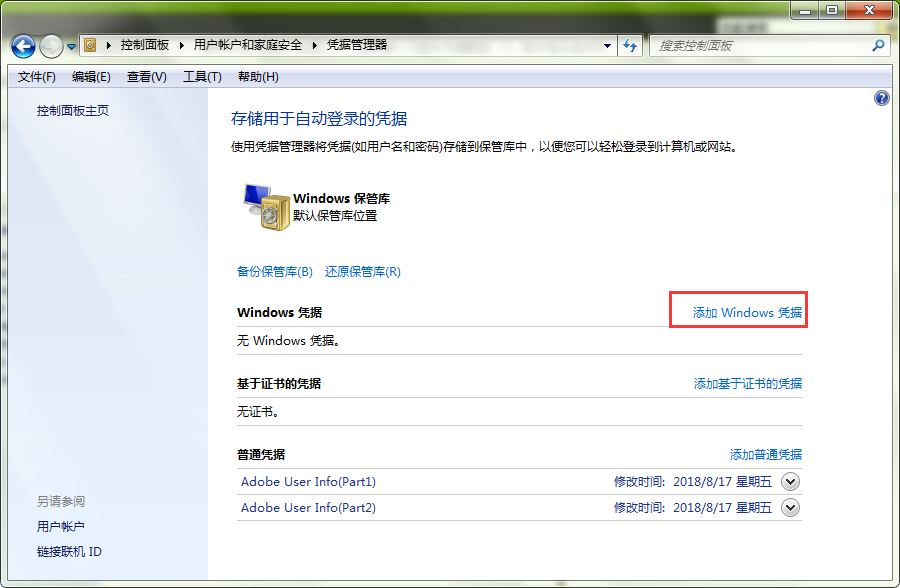
Task: Open the 文件(F) menu
Action: 37,77
